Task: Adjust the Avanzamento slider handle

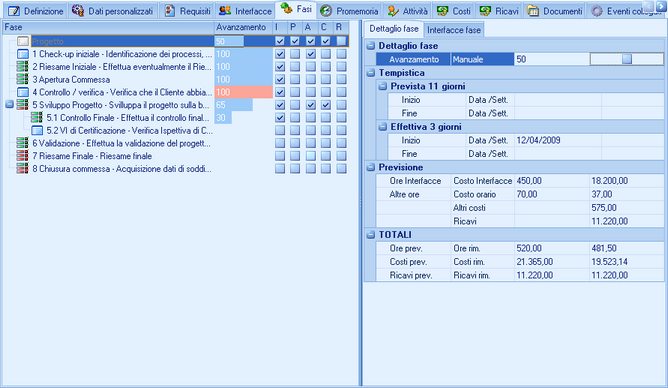Action: coord(627,59)
